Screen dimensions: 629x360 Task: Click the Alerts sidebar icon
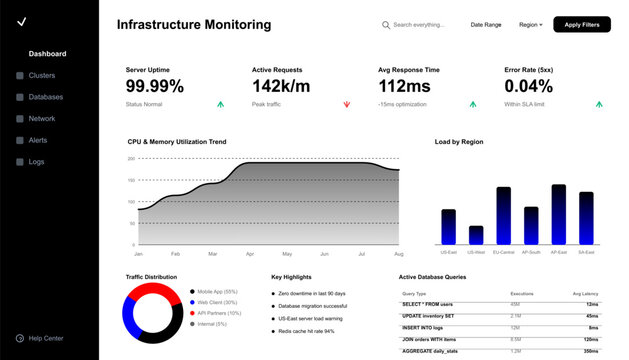click(x=20, y=140)
